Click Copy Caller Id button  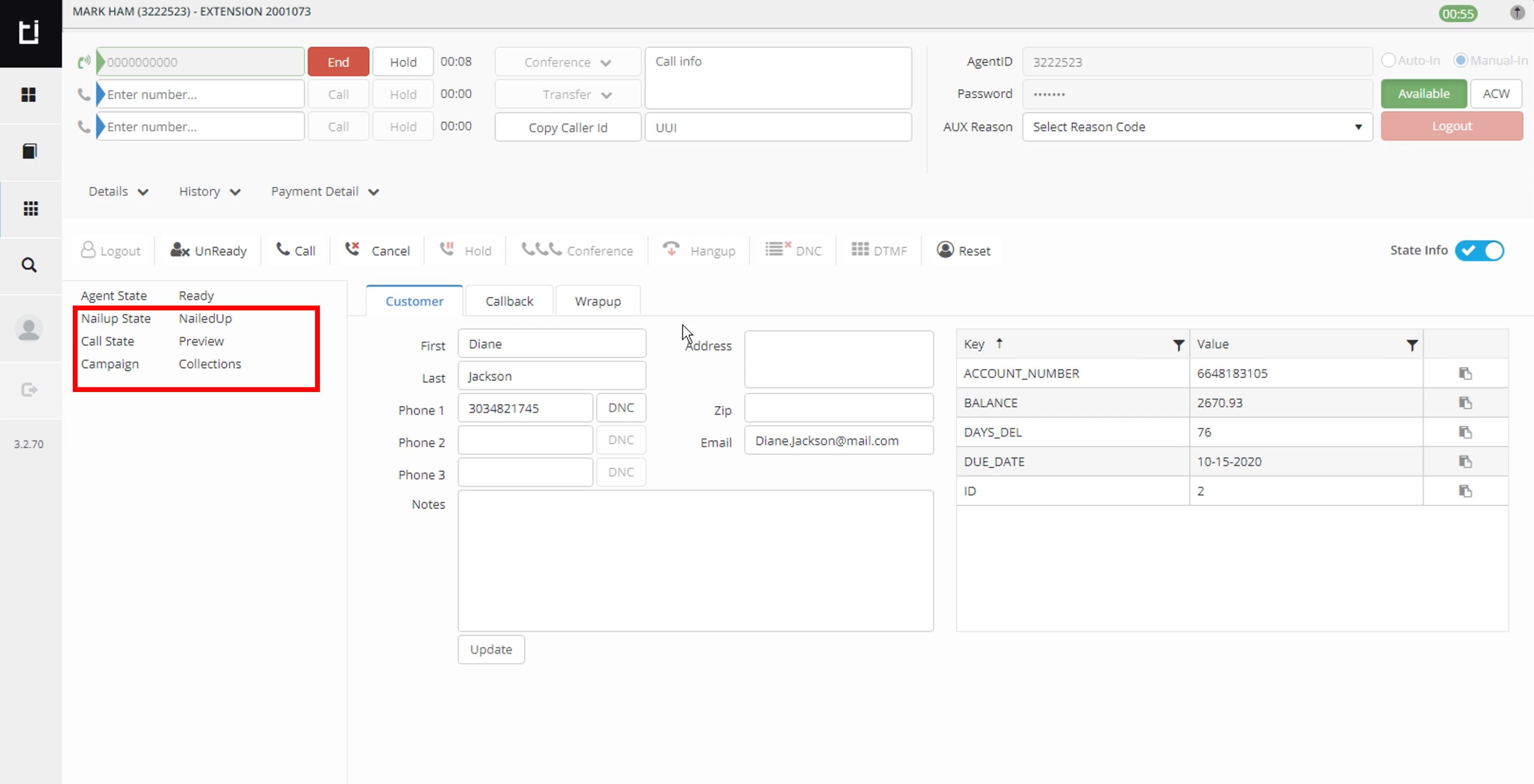(567, 128)
